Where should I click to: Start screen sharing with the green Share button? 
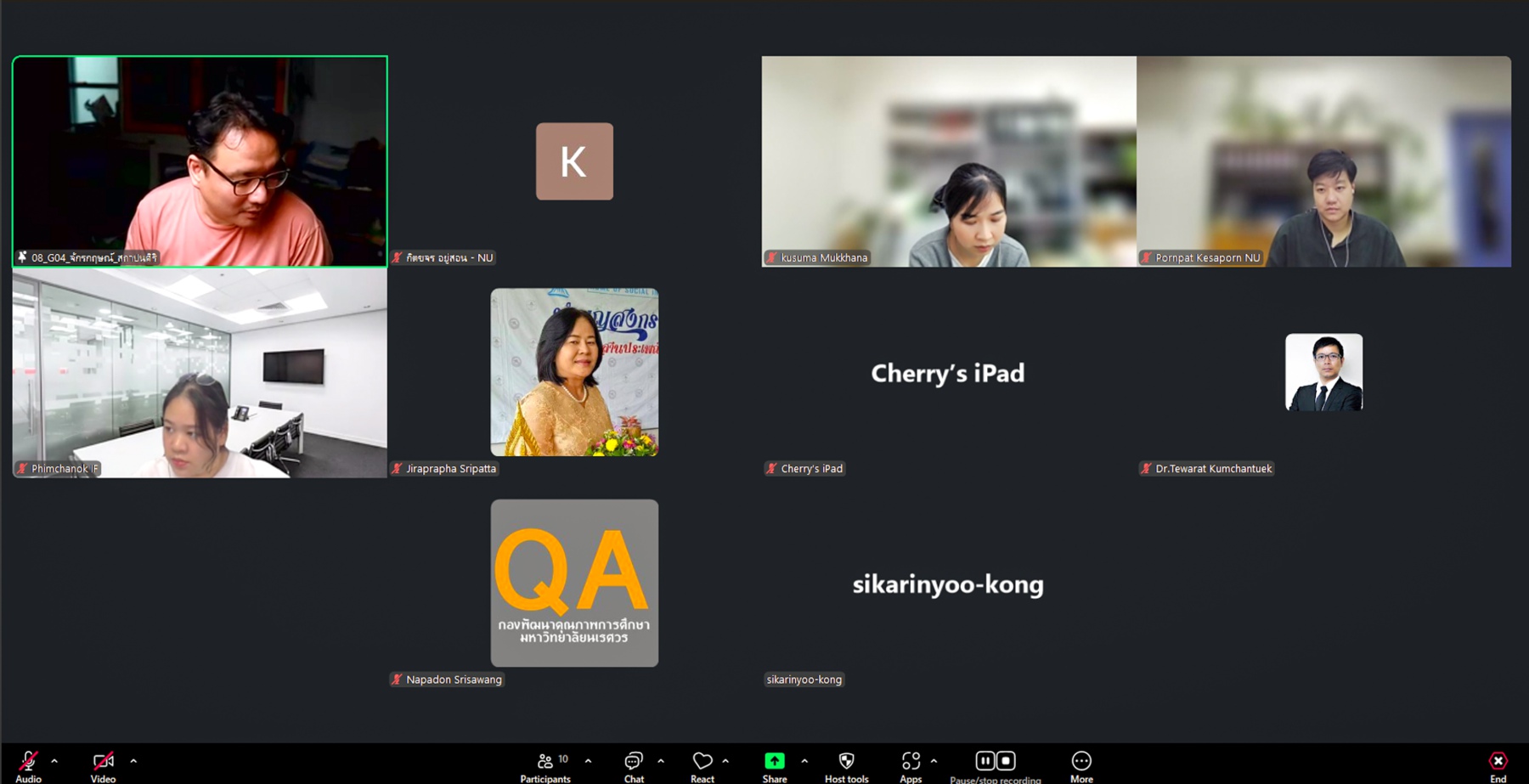coord(774,761)
